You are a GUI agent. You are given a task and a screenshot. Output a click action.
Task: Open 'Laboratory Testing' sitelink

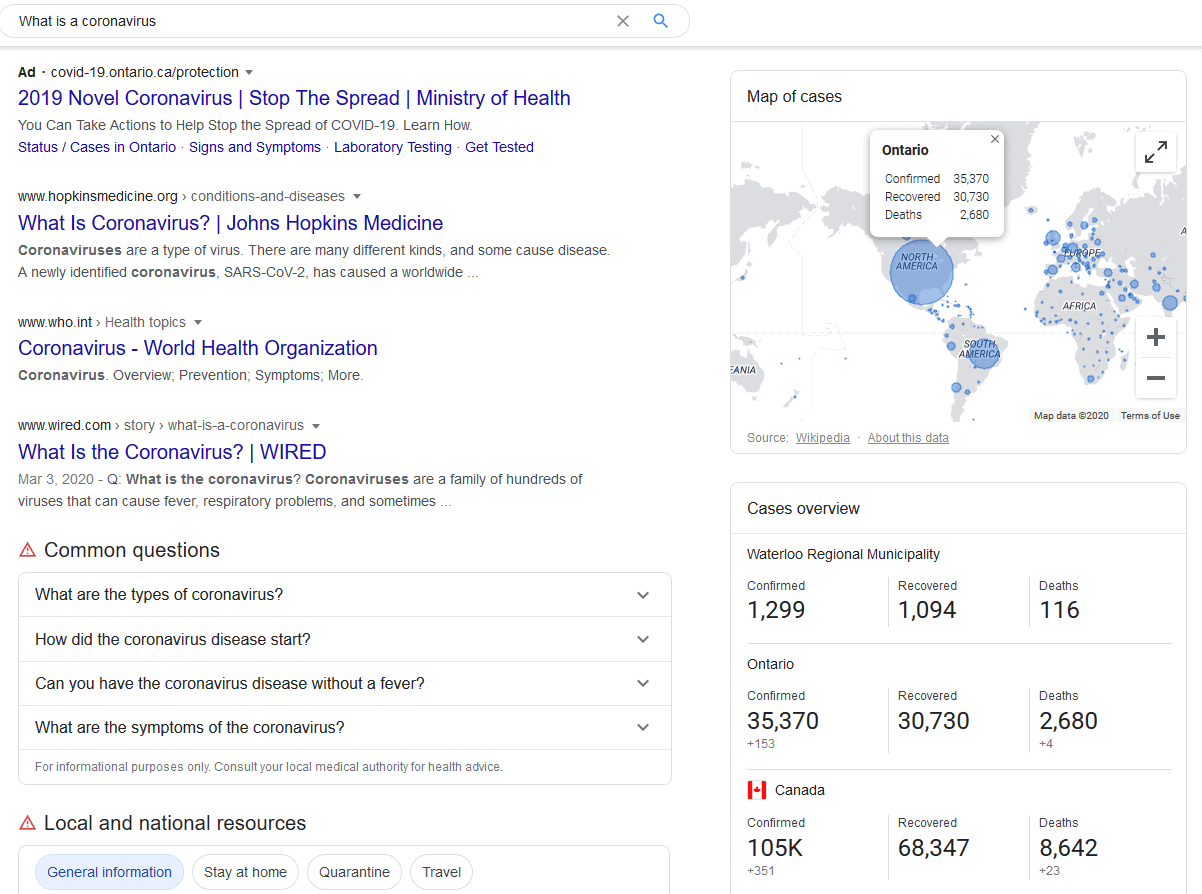[393, 147]
